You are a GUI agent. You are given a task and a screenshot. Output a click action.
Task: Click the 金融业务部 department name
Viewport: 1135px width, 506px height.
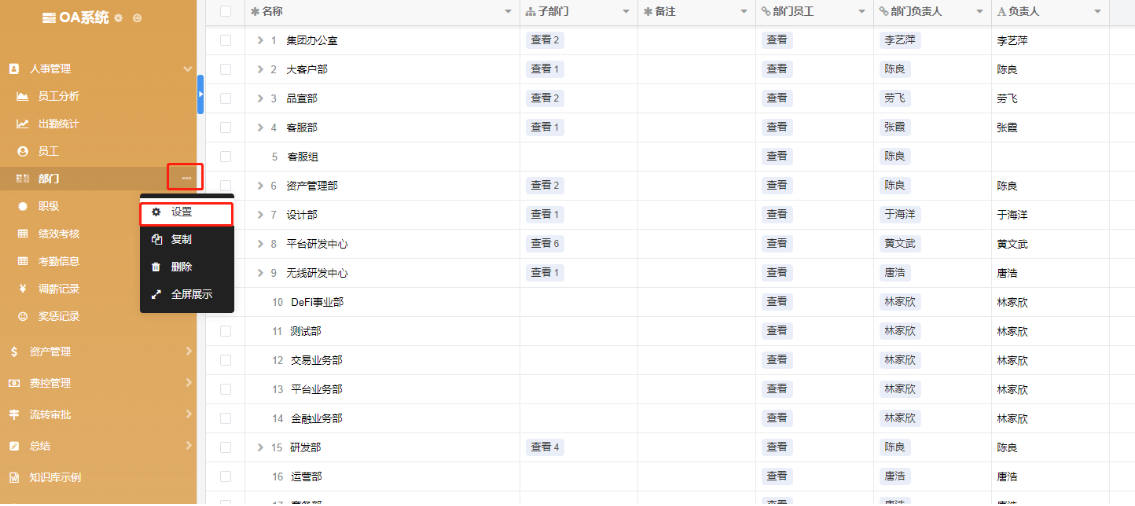coord(316,418)
